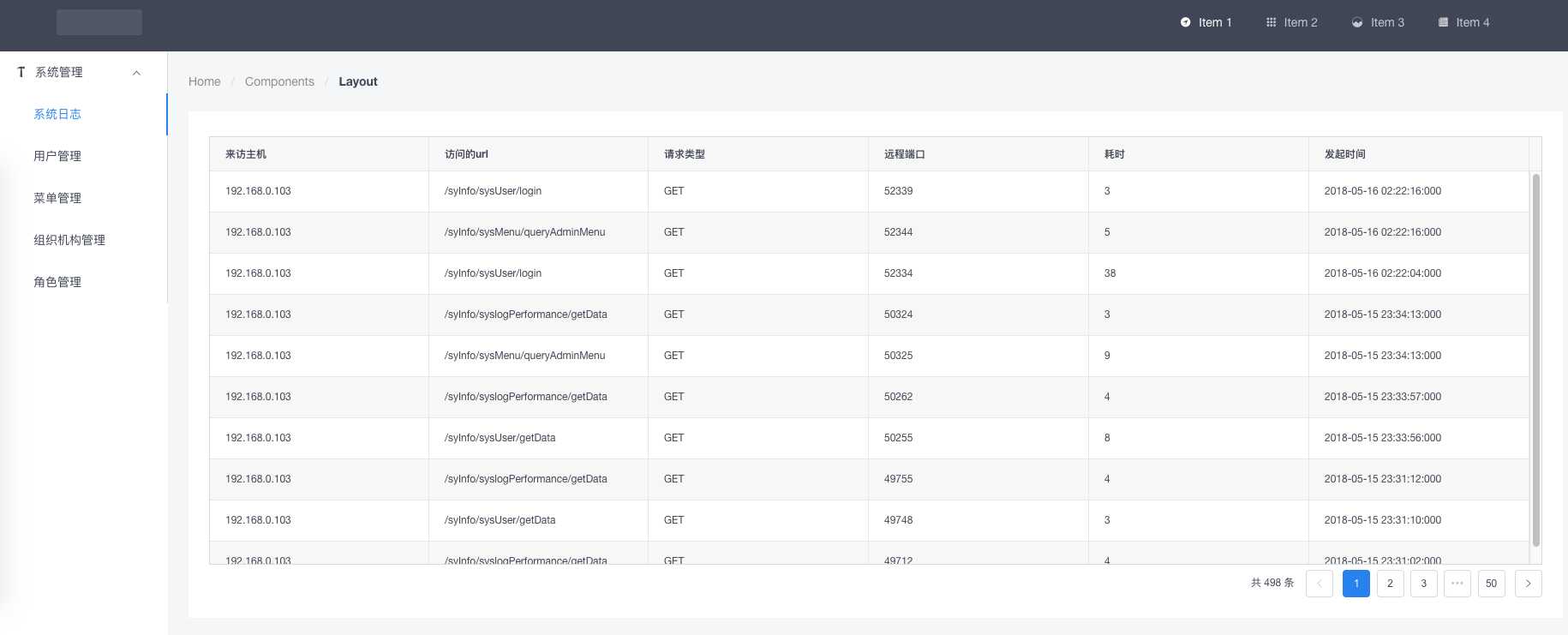
Task: Click the 耗时 value 38 cell
Action: (1199, 273)
